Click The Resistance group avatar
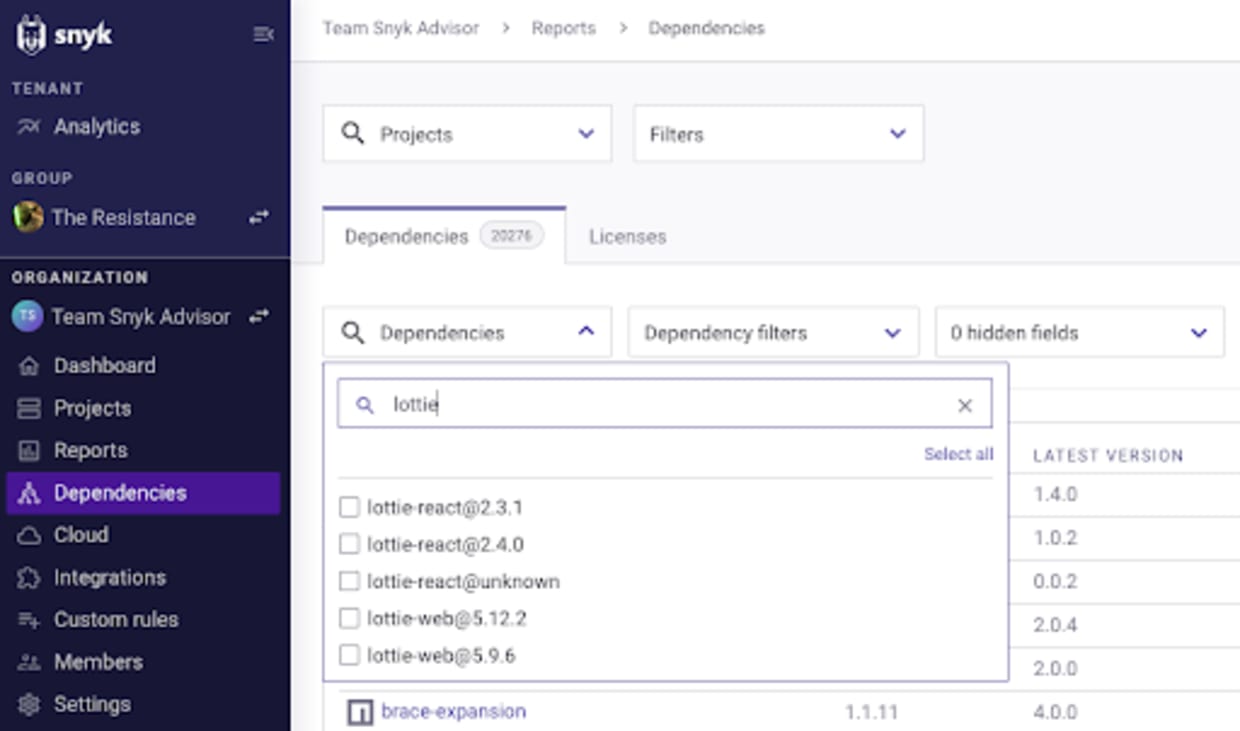 (28, 217)
